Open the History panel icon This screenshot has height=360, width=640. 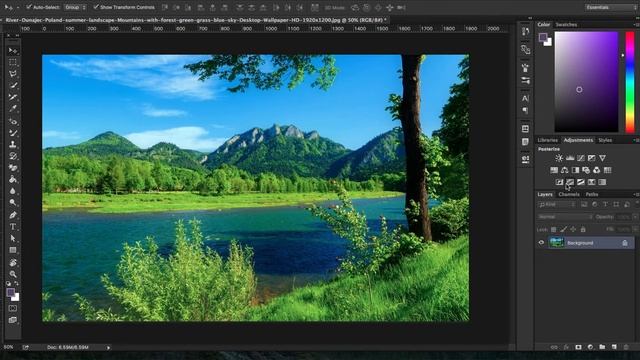click(x=525, y=31)
